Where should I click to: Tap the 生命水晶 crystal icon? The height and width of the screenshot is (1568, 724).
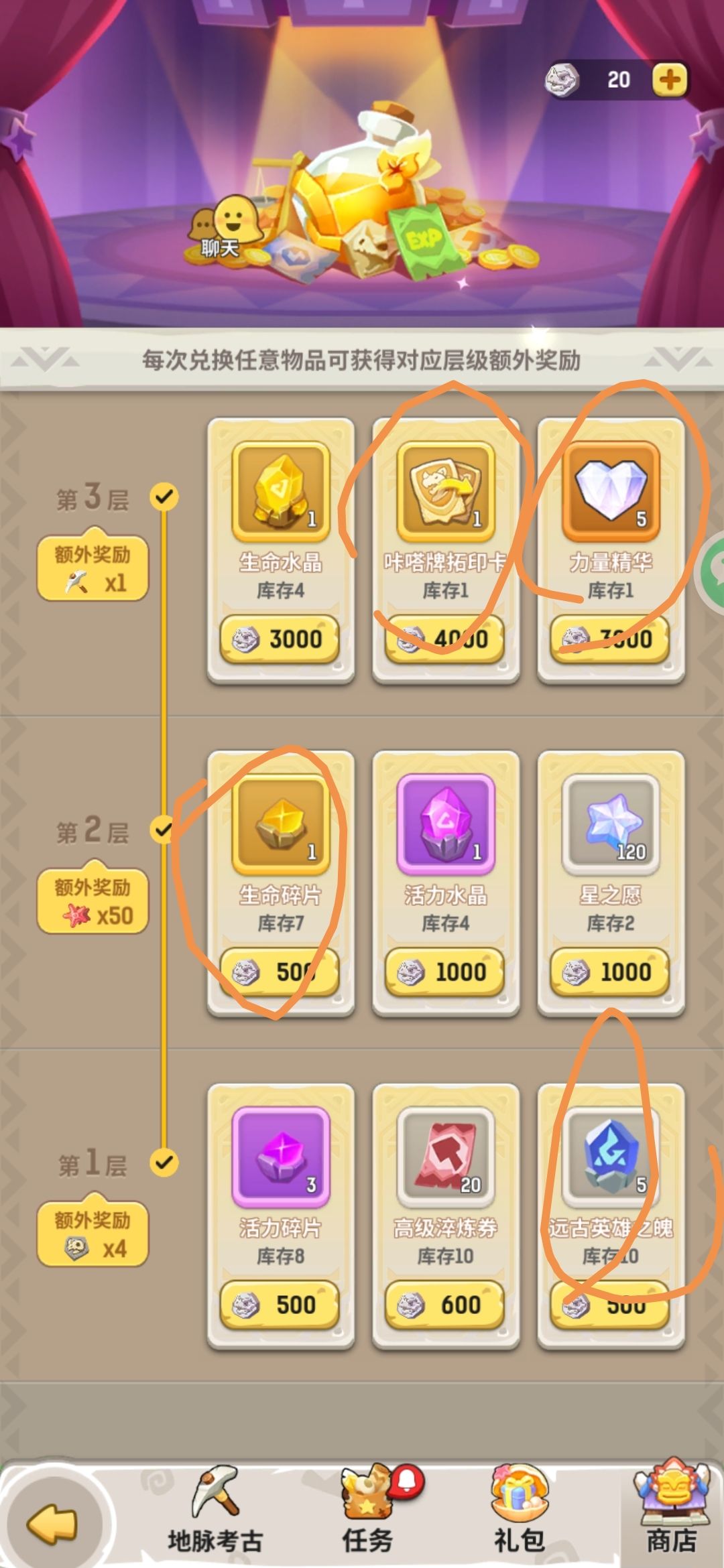[281, 492]
